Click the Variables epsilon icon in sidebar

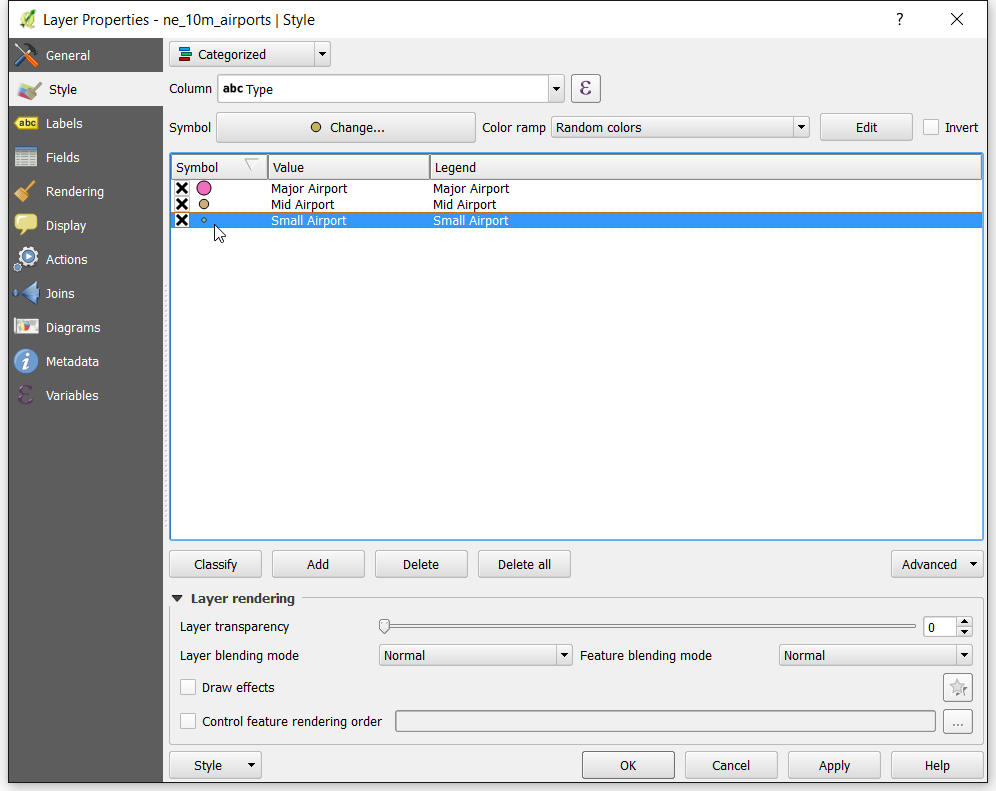coord(26,395)
